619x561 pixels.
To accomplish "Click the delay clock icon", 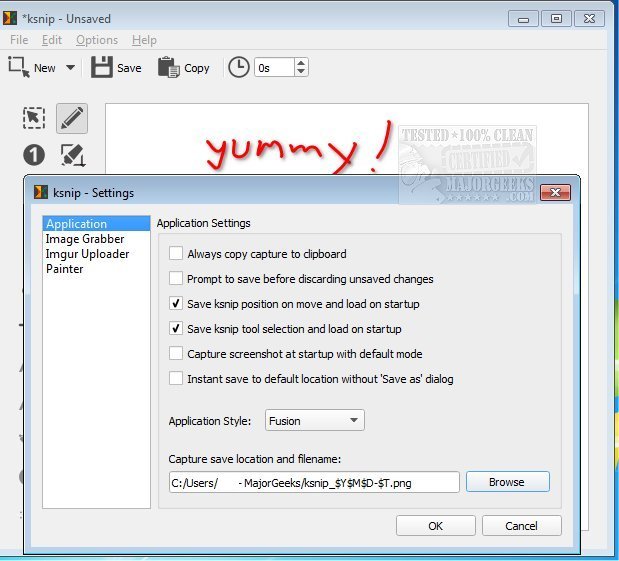I will (x=239, y=67).
